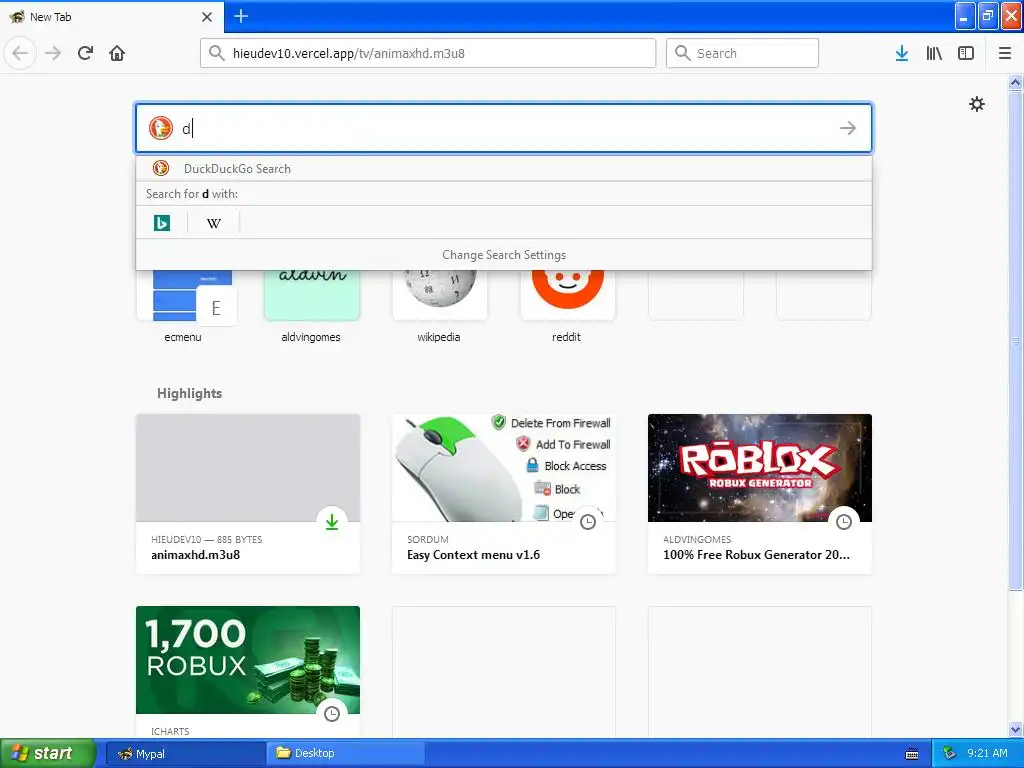Click the DuckDuckGo logo in search box
This screenshot has height=768, width=1024.
coord(161,128)
